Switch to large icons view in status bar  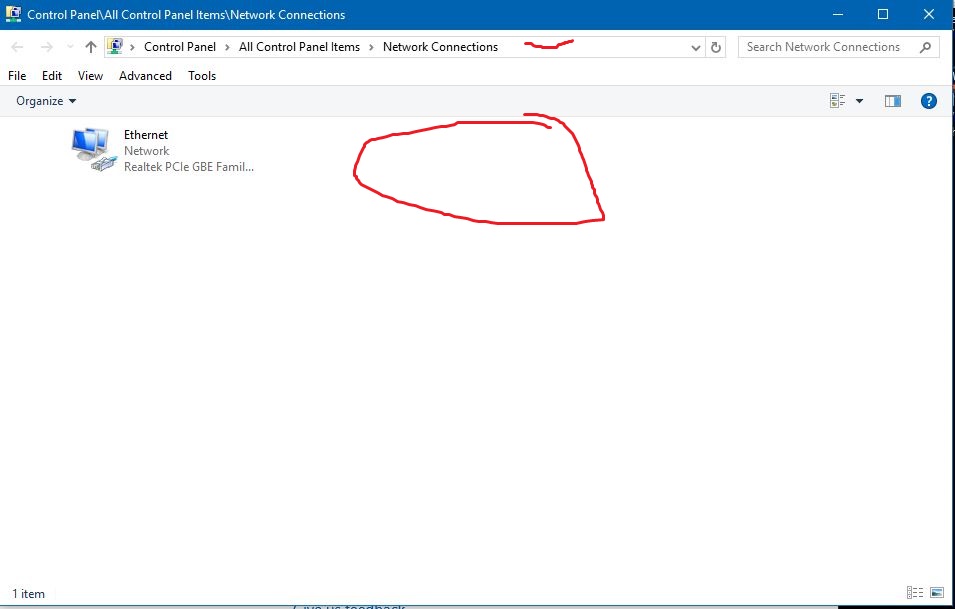937,592
